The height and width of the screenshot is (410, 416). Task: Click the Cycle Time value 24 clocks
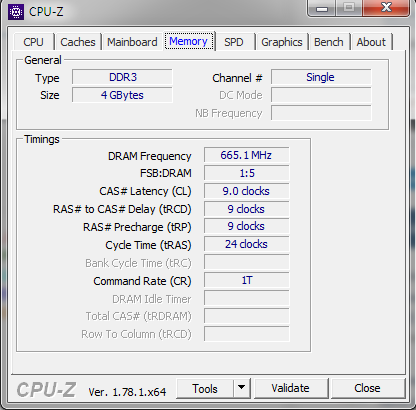[246, 244]
